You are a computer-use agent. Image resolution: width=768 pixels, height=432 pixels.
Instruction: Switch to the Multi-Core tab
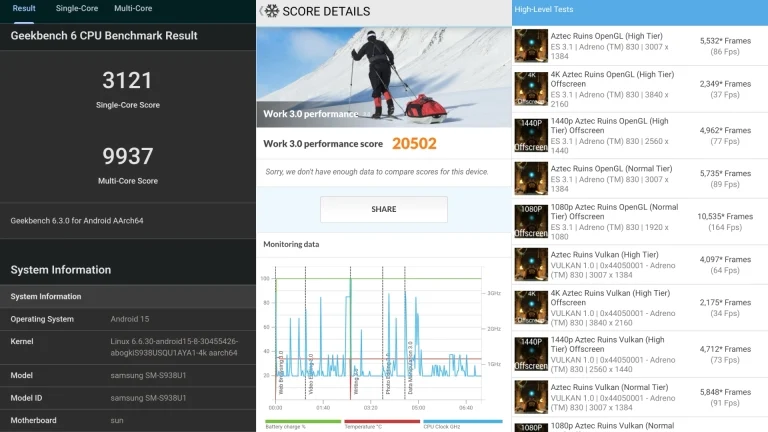click(x=133, y=9)
